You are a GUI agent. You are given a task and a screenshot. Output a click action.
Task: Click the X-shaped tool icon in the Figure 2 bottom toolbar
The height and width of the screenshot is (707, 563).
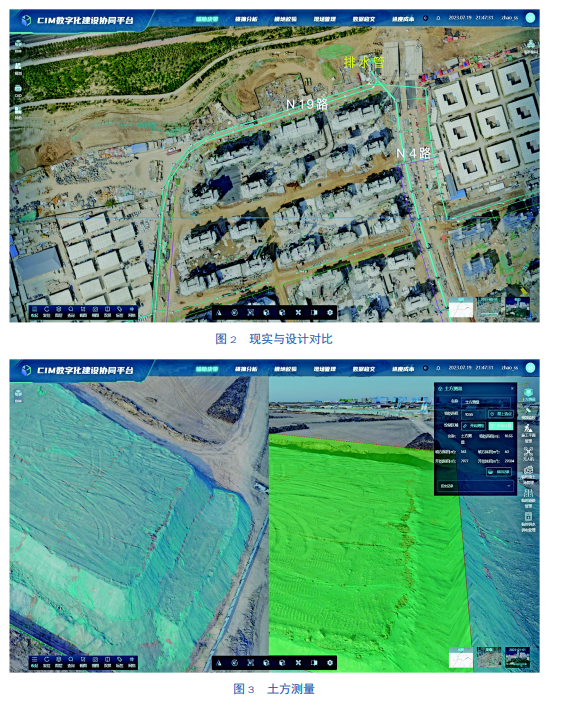pos(298,312)
